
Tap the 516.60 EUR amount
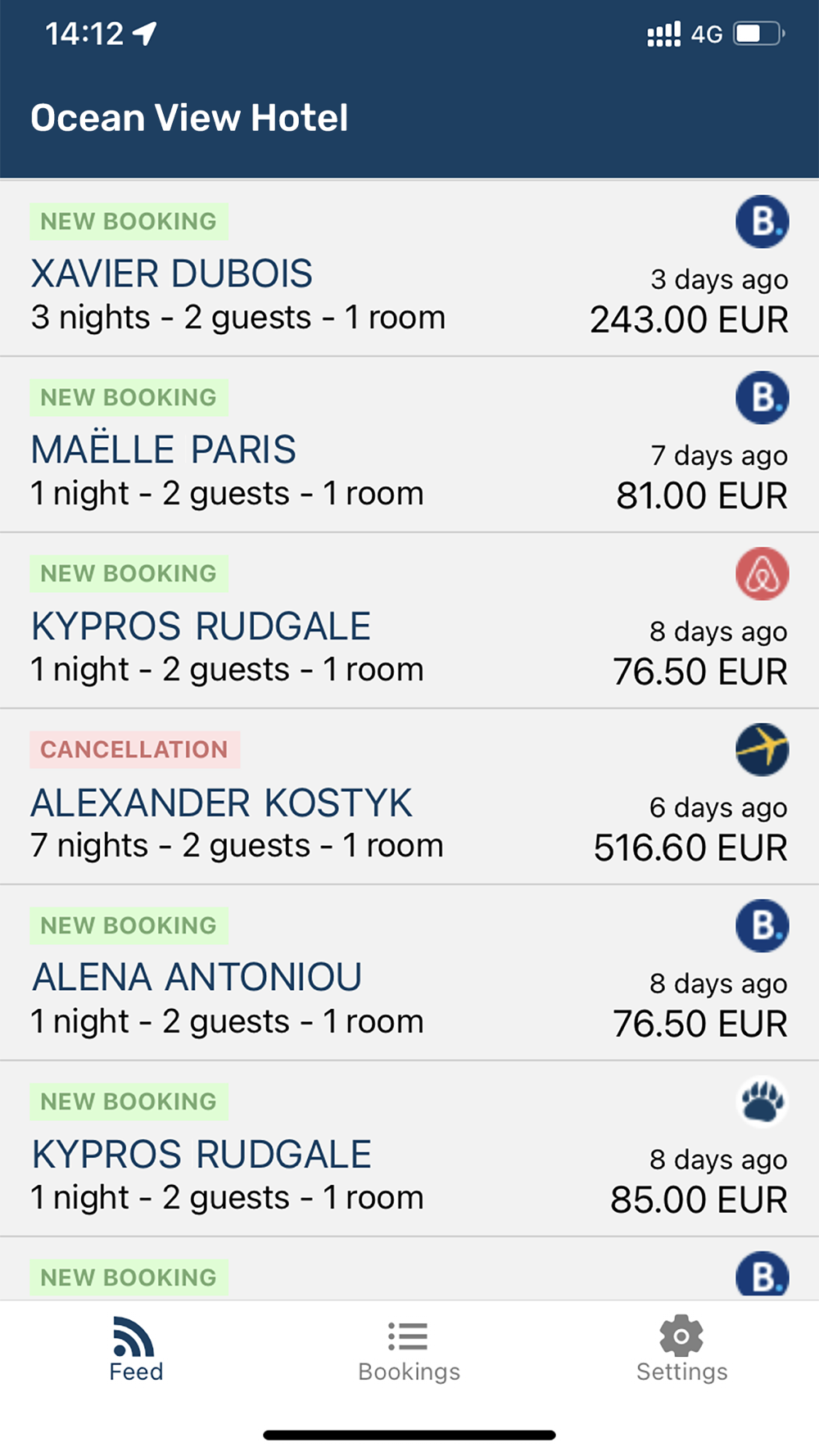point(690,848)
